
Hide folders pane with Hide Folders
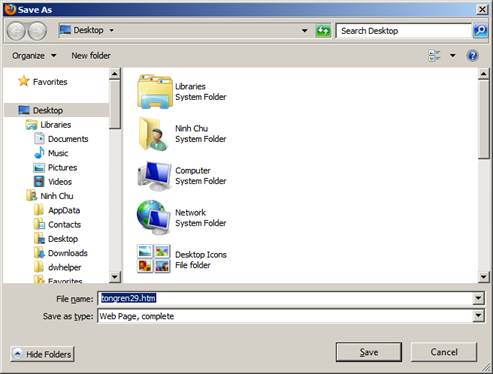[42, 354]
